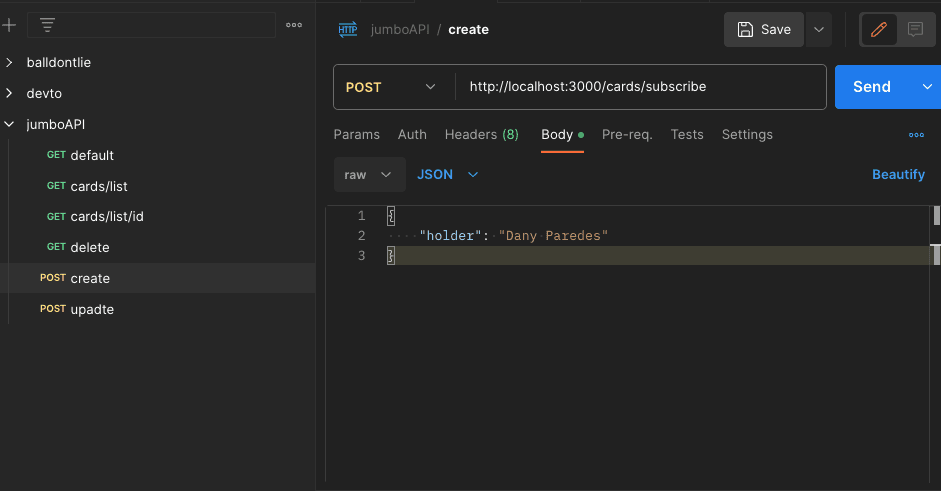Viewport: 941px width, 491px height.
Task: Open the Params tab
Action: point(356,134)
